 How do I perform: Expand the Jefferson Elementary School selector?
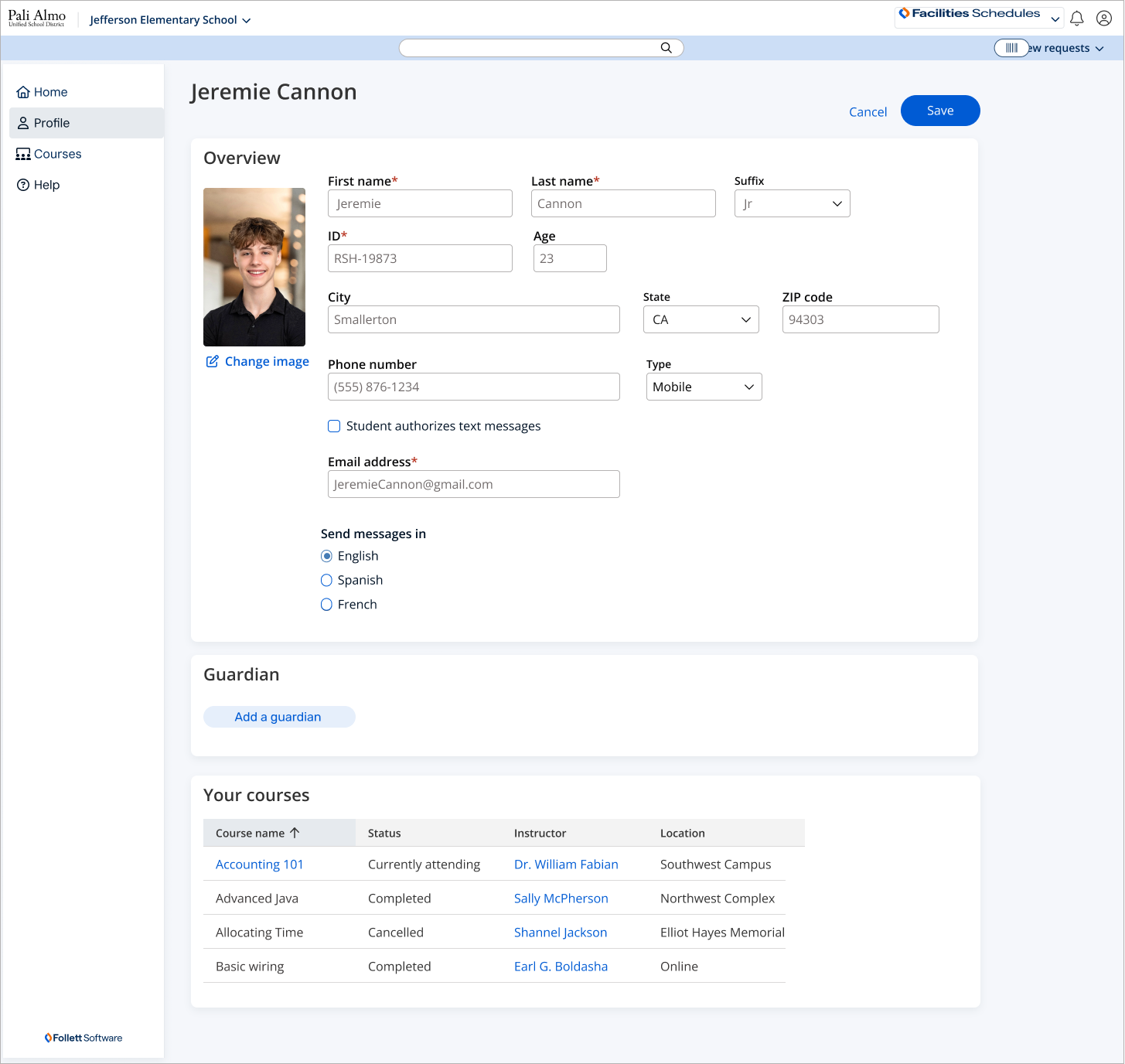(246, 20)
